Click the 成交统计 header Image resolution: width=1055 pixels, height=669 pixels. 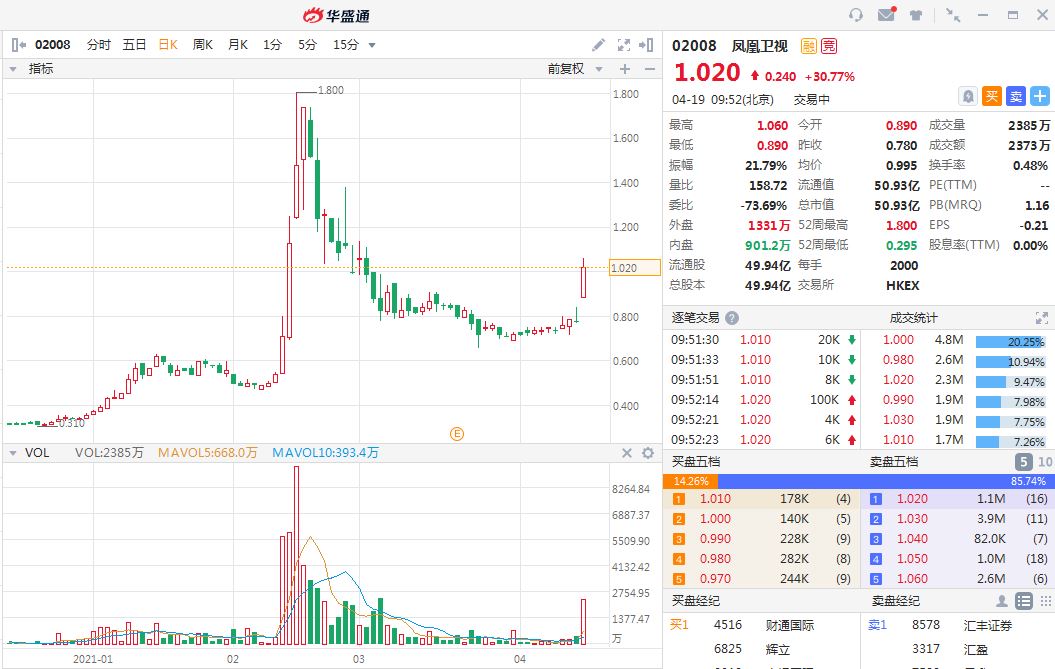point(913,318)
